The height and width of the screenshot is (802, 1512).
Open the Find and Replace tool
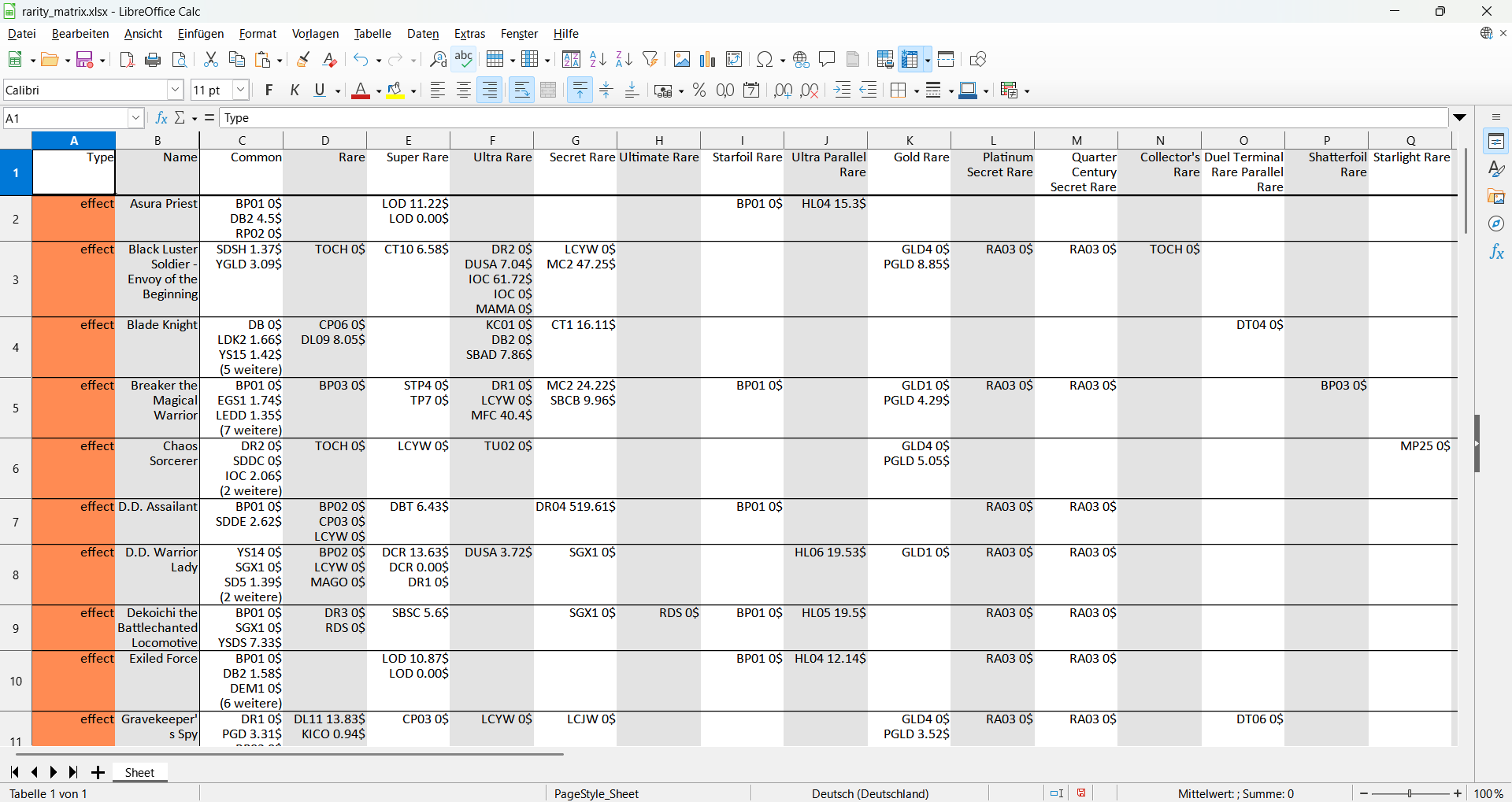438,60
